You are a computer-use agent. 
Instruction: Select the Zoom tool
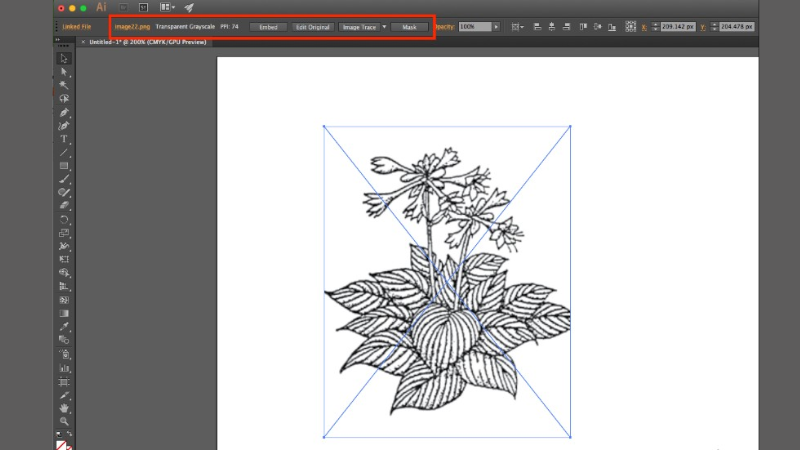pyautogui.click(x=64, y=421)
